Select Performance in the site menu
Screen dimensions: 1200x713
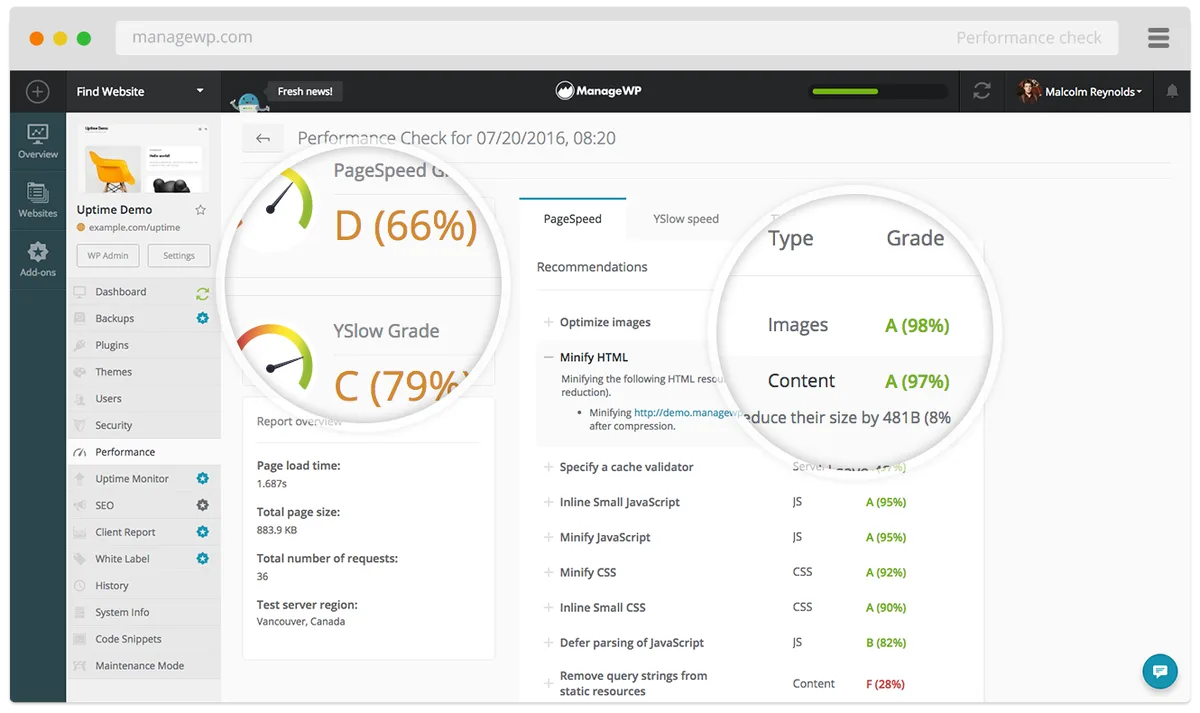pyautogui.click(x=125, y=452)
